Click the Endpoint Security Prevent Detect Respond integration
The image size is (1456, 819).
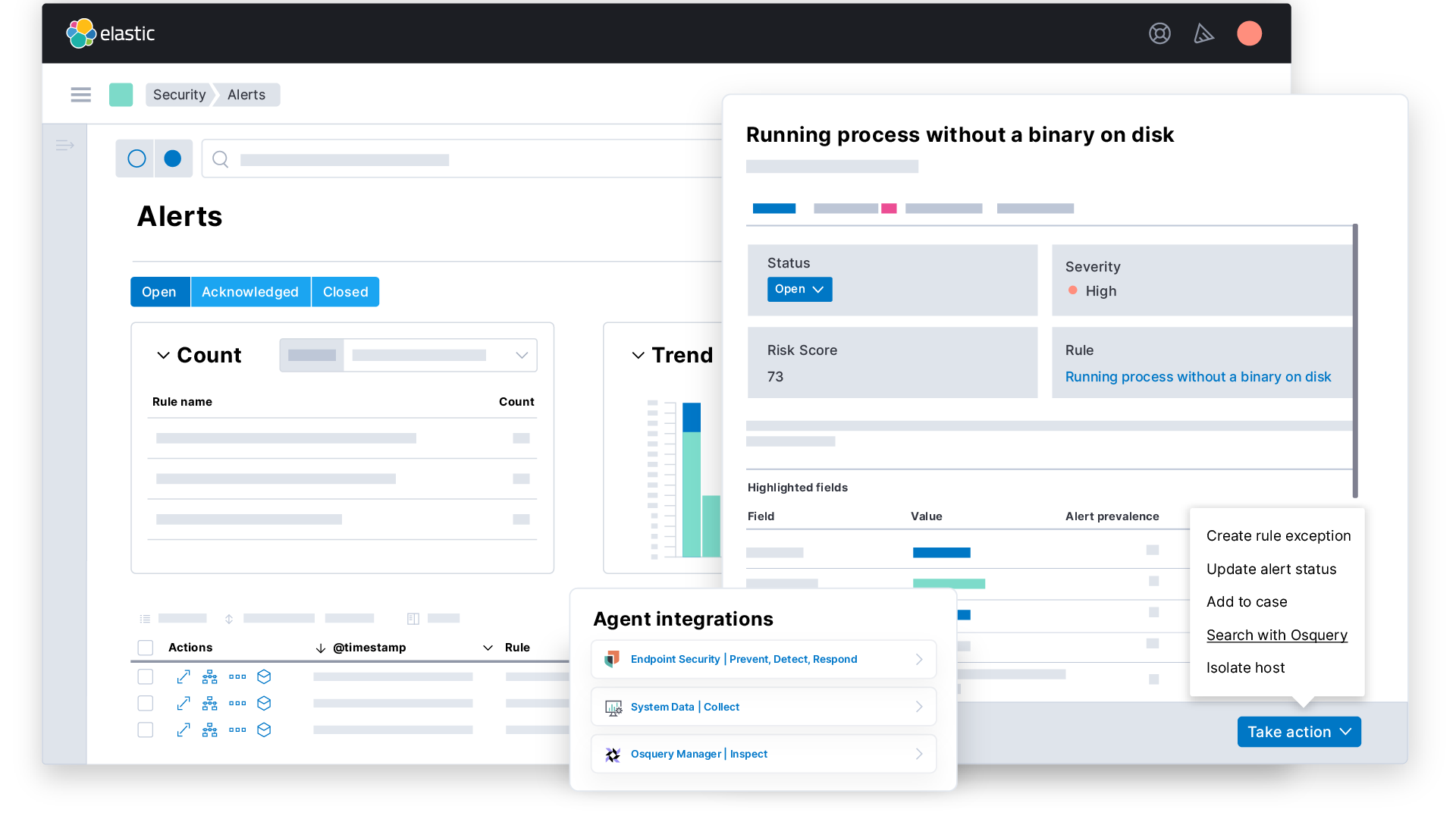coord(762,659)
